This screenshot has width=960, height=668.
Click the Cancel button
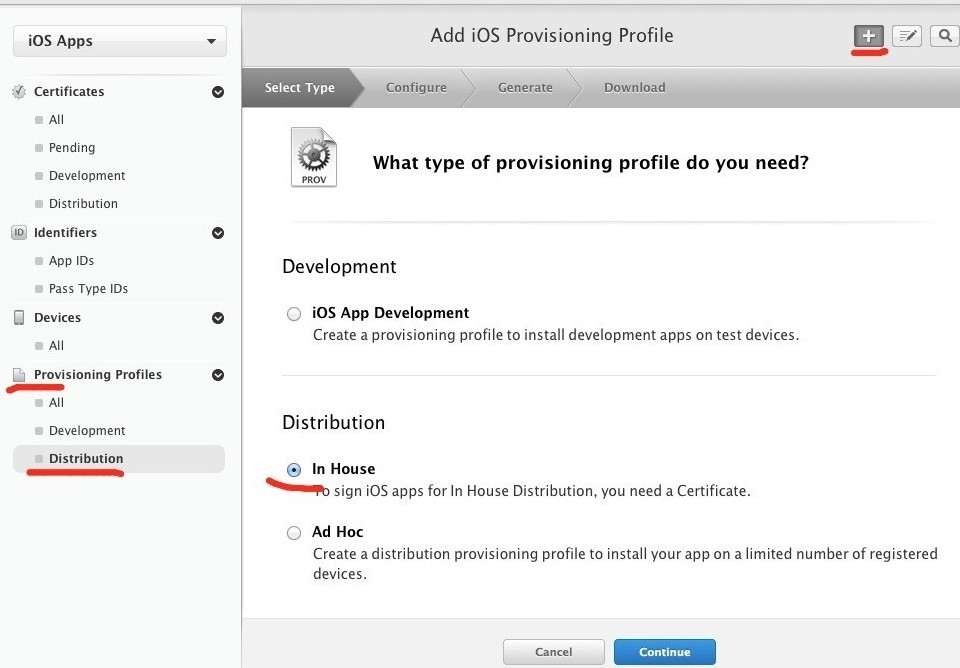pos(553,652)
